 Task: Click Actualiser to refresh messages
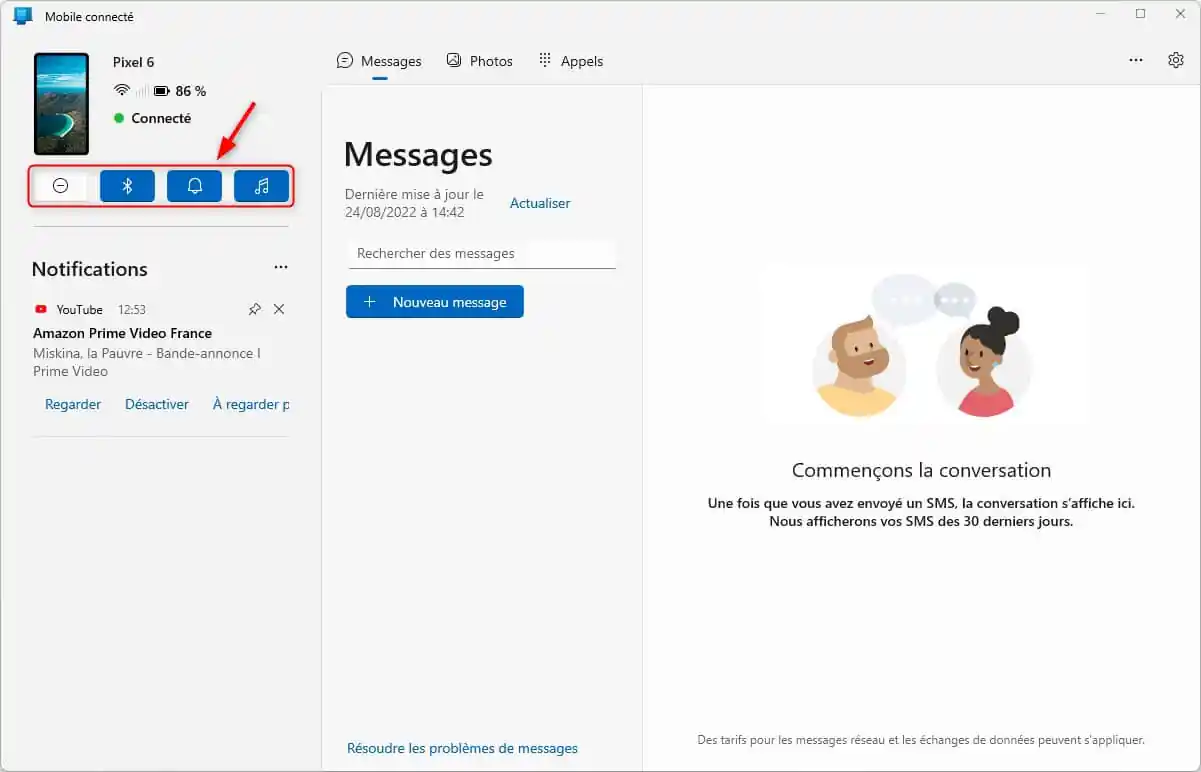click(x=540, y=203)
